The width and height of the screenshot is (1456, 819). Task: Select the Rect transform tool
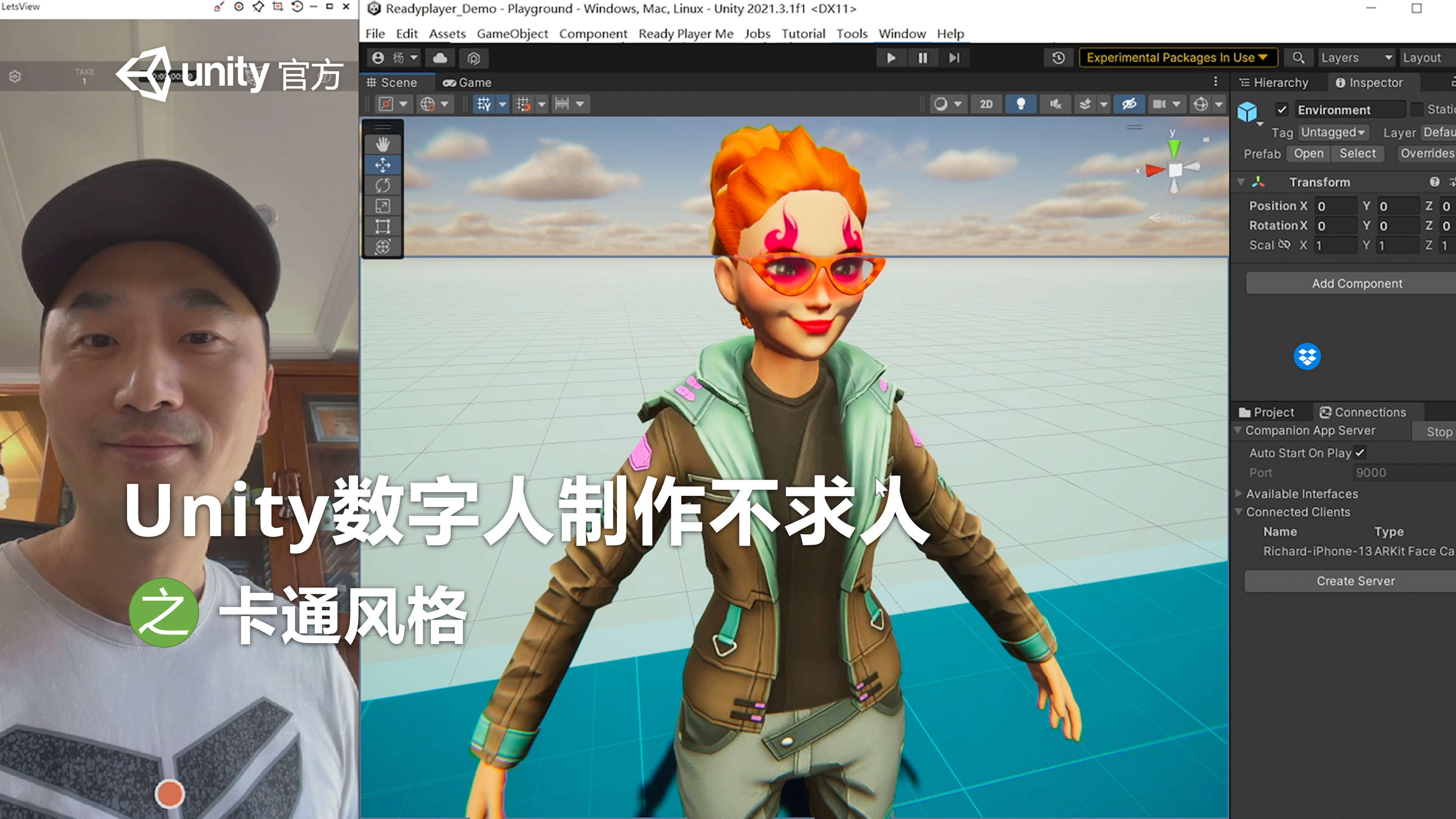(383, 226)
